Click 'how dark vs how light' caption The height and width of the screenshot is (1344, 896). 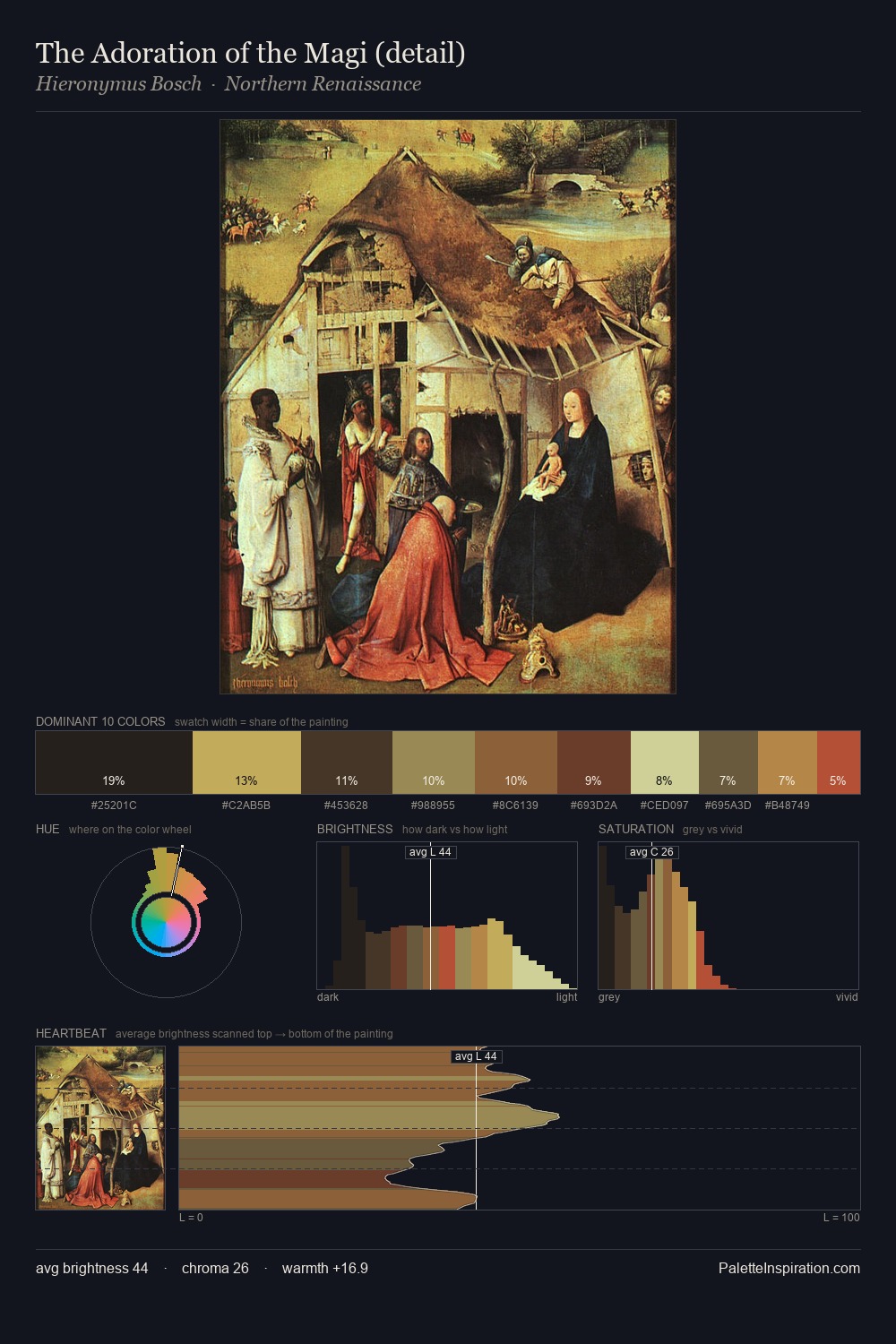click(x=455, y=830)
